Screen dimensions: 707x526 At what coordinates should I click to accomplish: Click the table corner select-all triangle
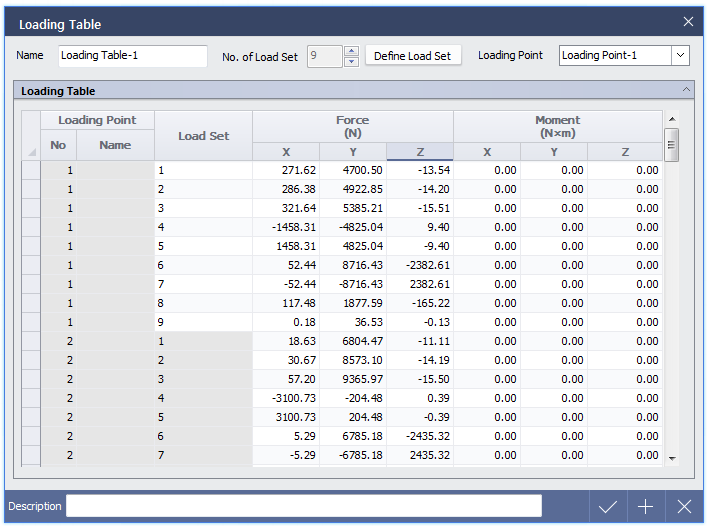click(x=30, y=152)
